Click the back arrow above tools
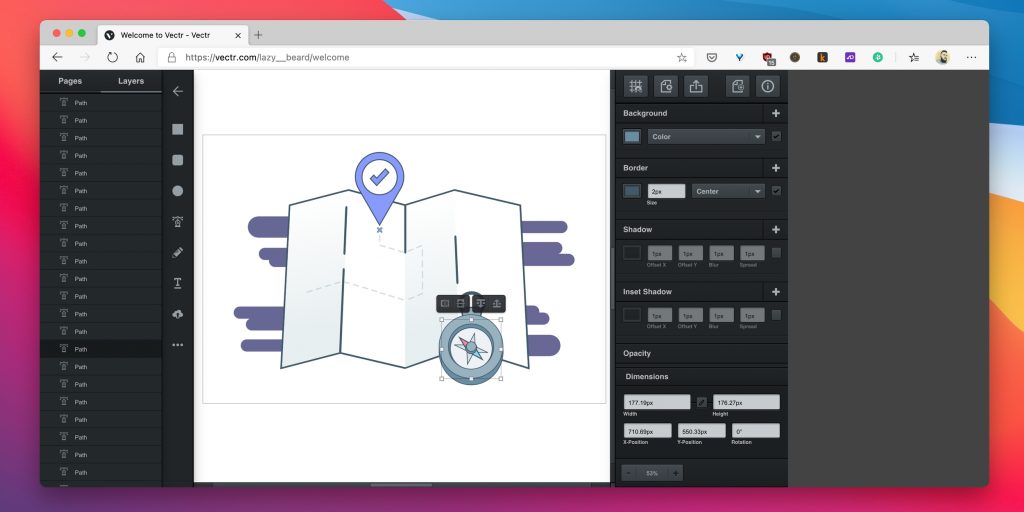Image resolution: width=1024 pixels, height=512 pixels. point(178,91)
